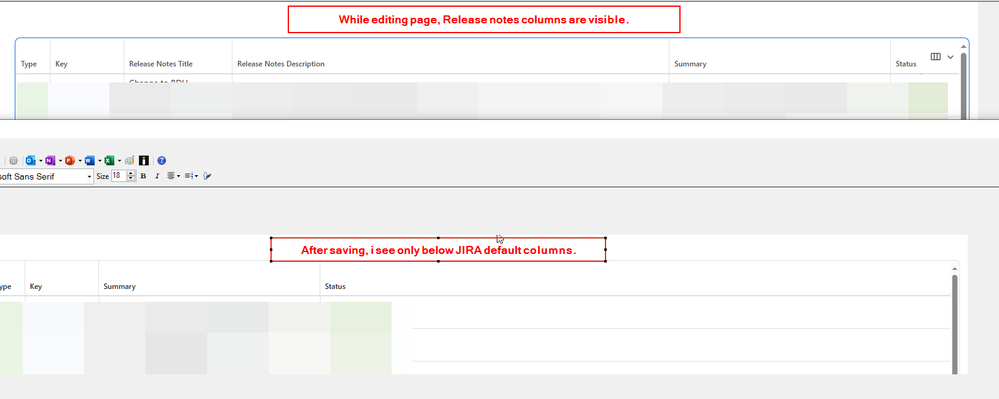The image size is (999, 399).
Task: Click the Key column header in bottom table
Action: [x=36, y=287]
